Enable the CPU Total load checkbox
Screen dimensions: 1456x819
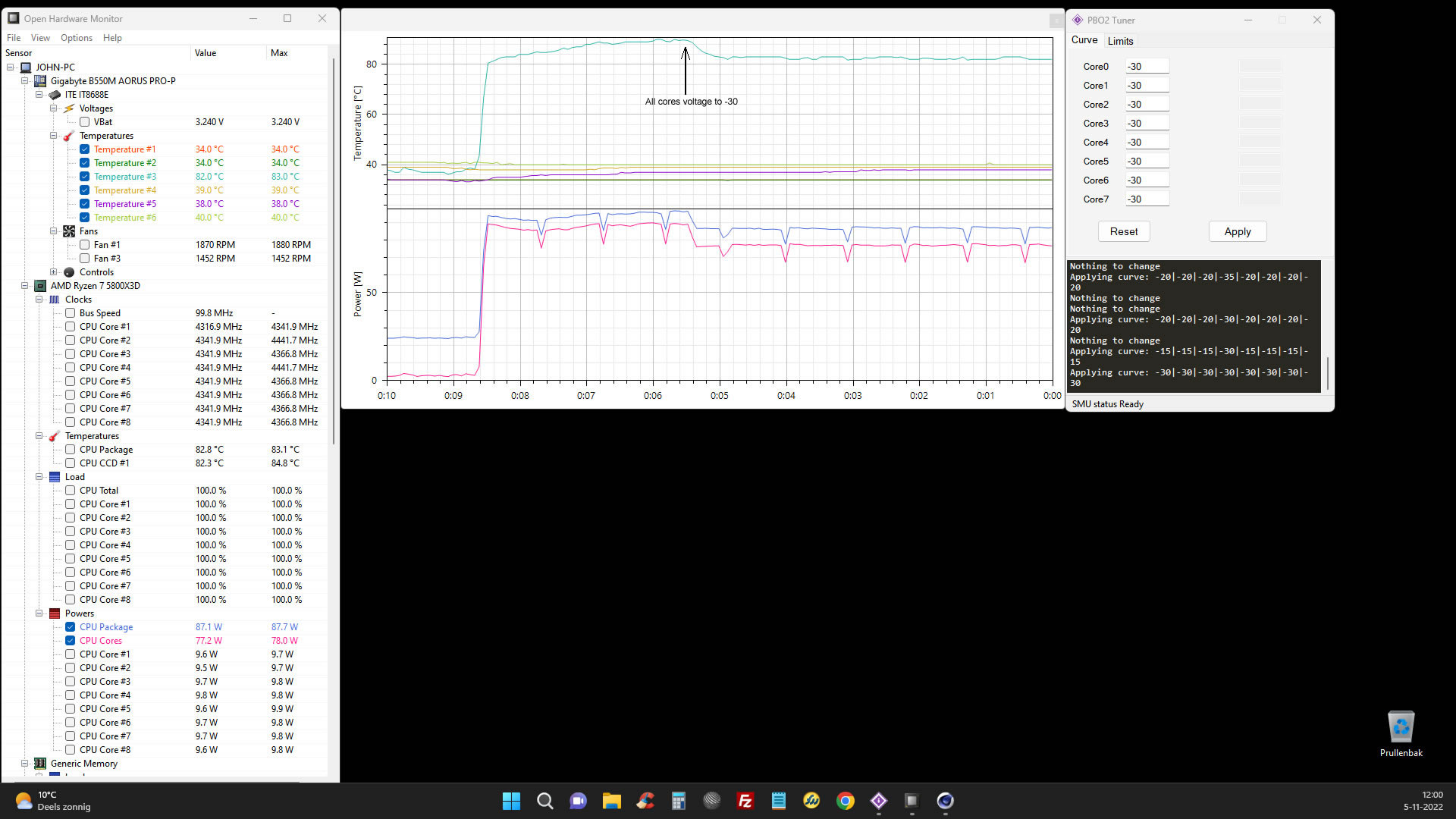coord(70,491)
